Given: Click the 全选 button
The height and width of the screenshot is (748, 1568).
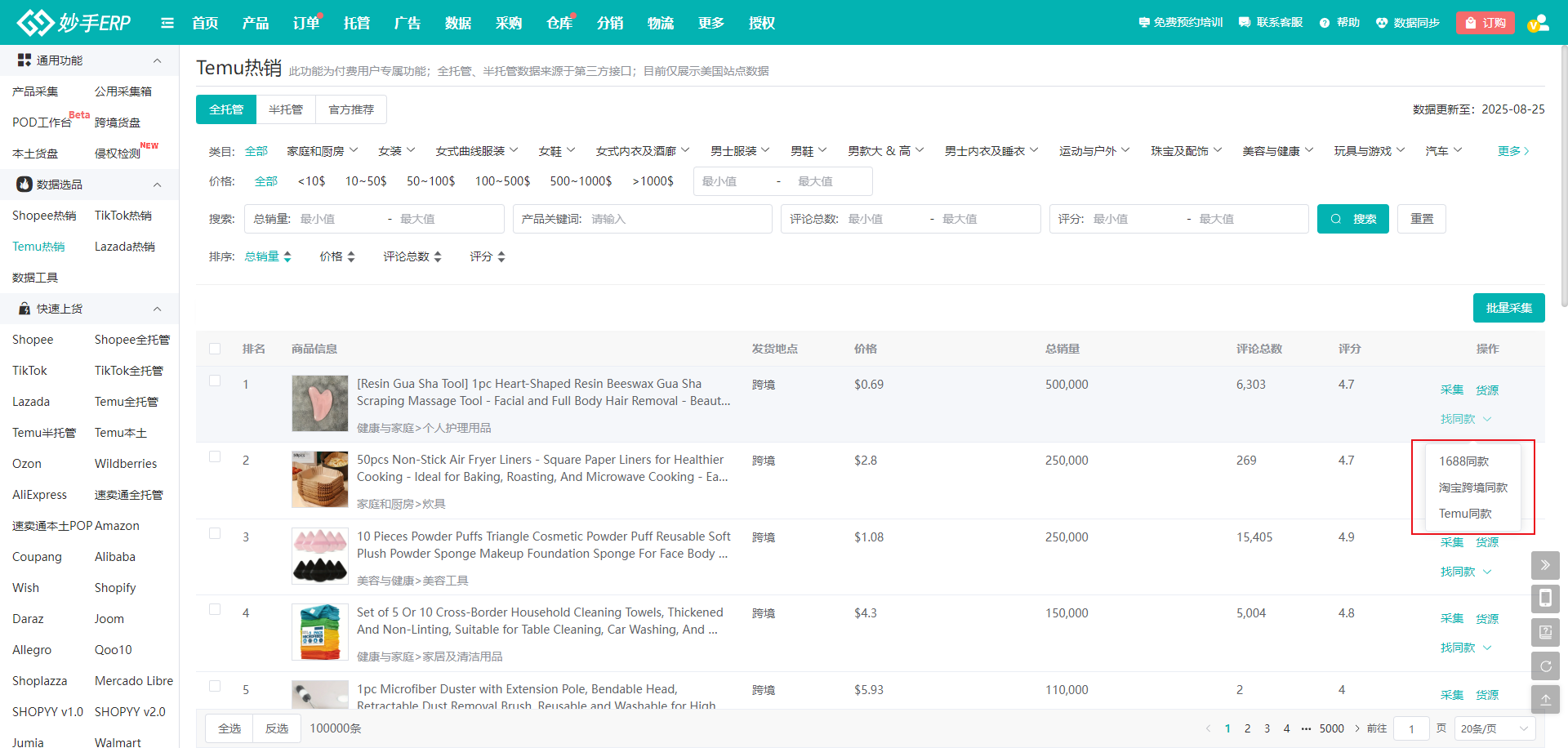Looking at the screenshot, I should tap(229, 728).
